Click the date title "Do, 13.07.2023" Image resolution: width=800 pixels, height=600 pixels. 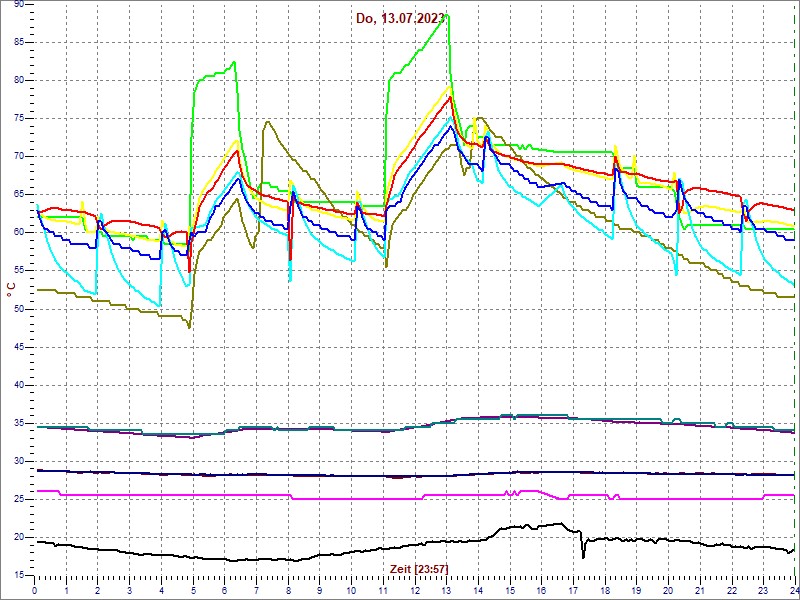[401, 20]
